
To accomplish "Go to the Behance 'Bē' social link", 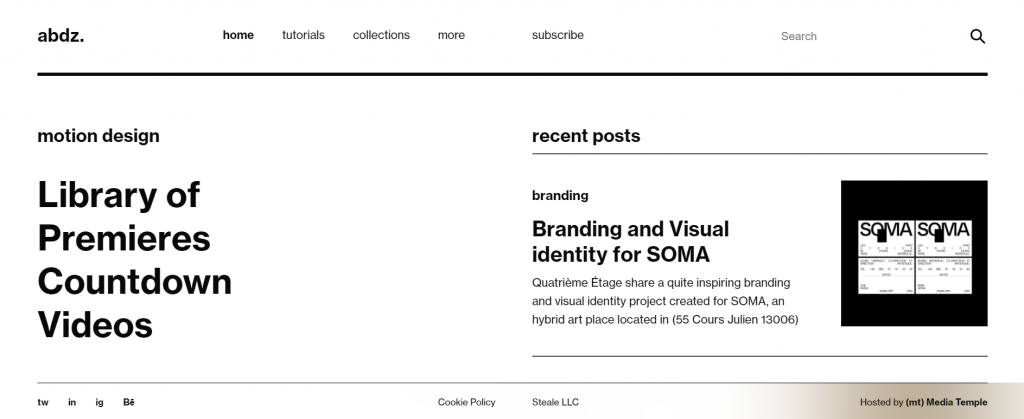I will point(129,402).
